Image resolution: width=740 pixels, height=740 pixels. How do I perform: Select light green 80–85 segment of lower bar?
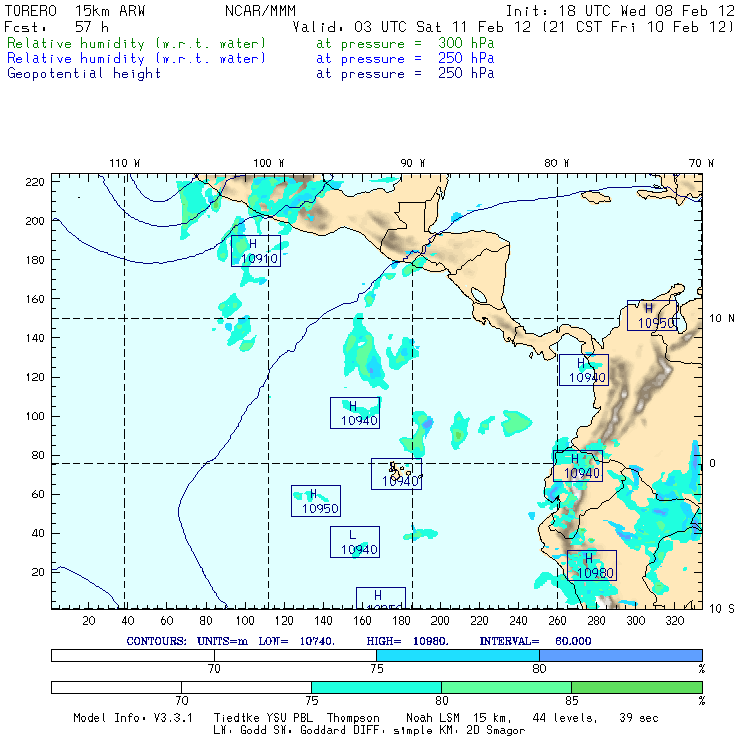pyautogui.click(x=506, y=688)
